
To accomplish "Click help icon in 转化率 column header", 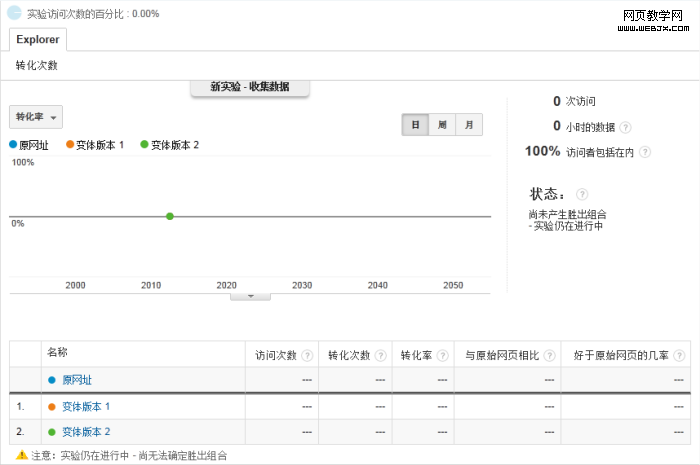I will click(x=441, y=355).
